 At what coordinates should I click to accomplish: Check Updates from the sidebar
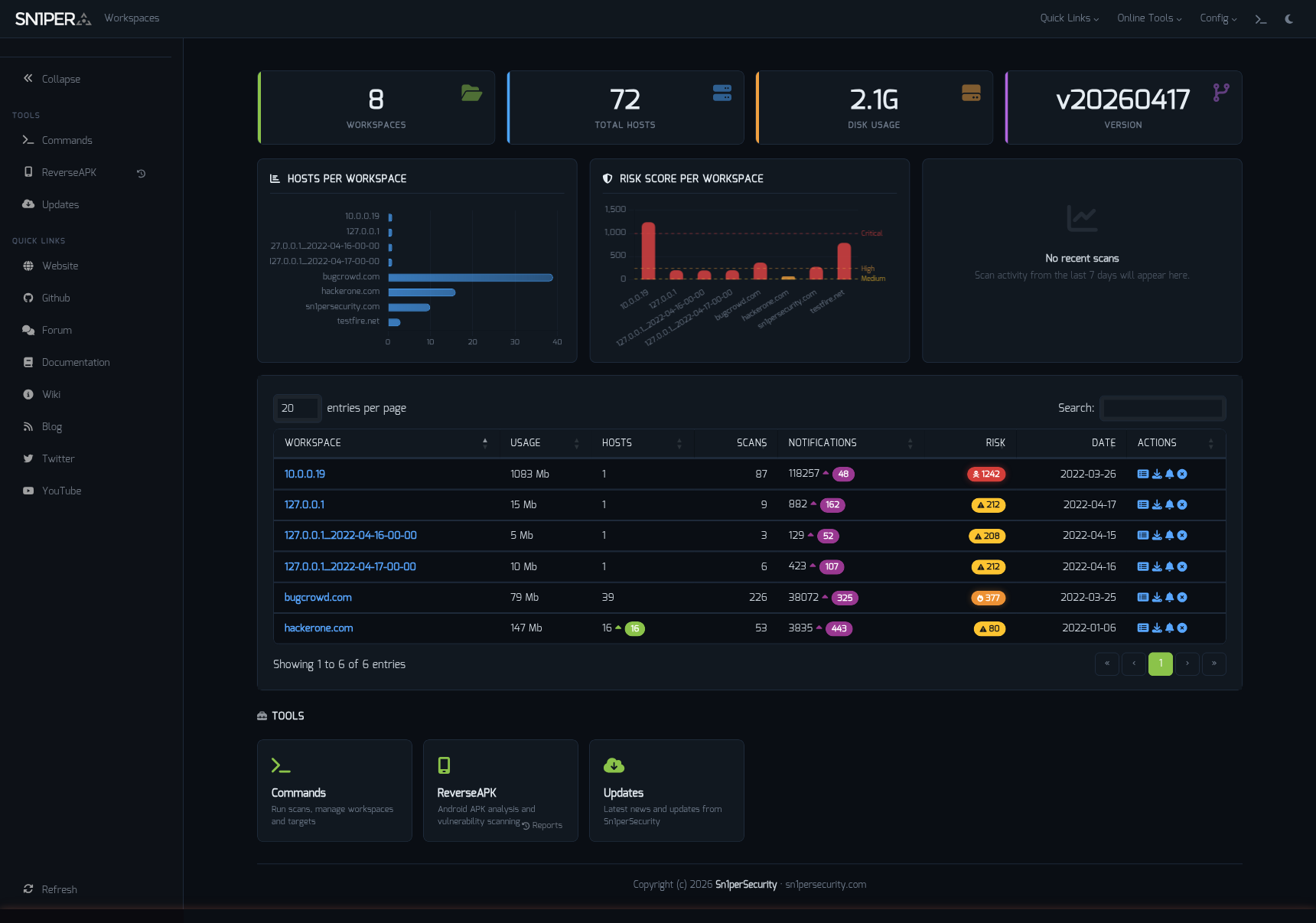pos(60,204)
